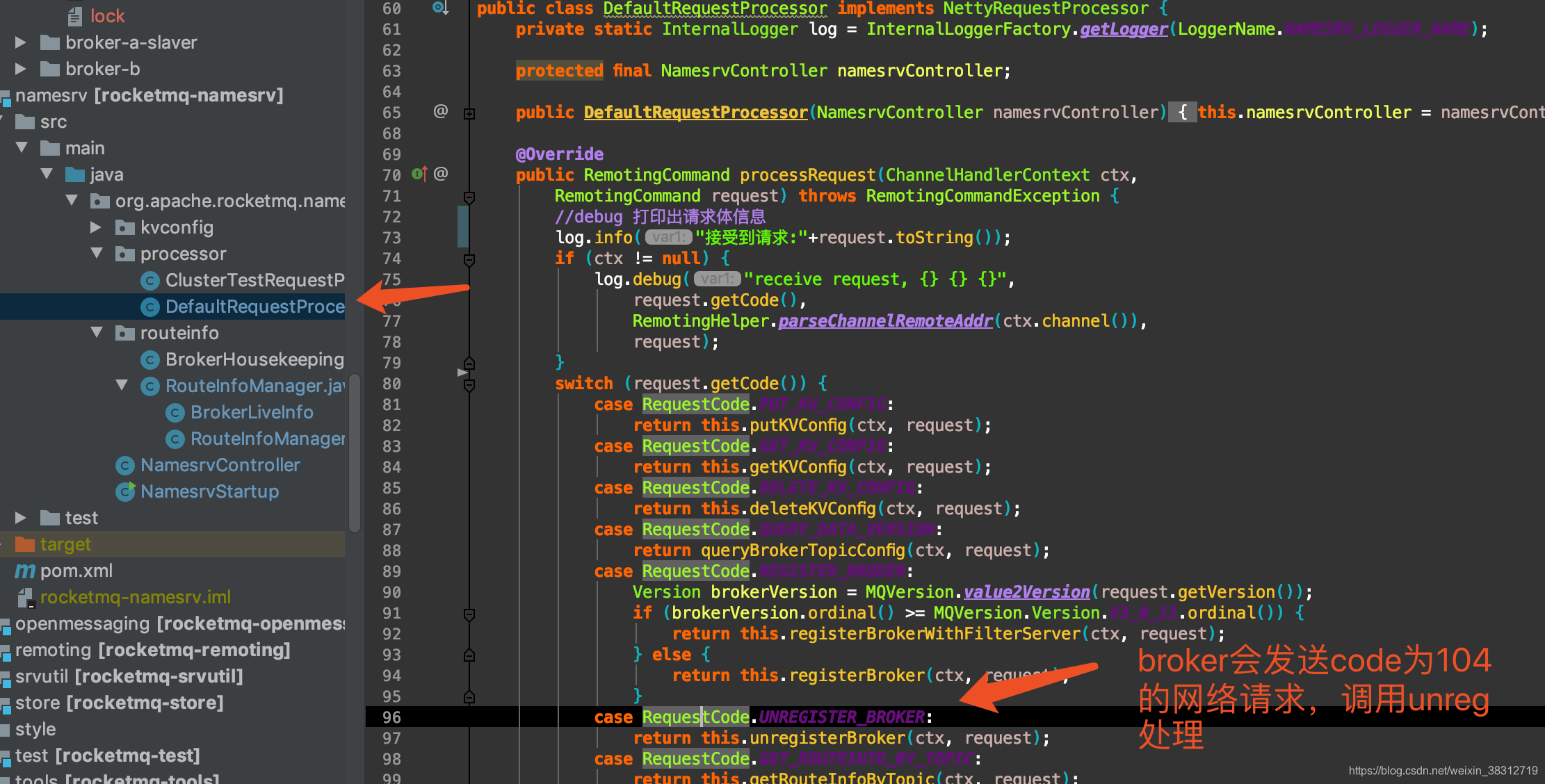1545x784 pixels.
Task: Click the override gutter icon on line 70
Action: pos(419,174)
